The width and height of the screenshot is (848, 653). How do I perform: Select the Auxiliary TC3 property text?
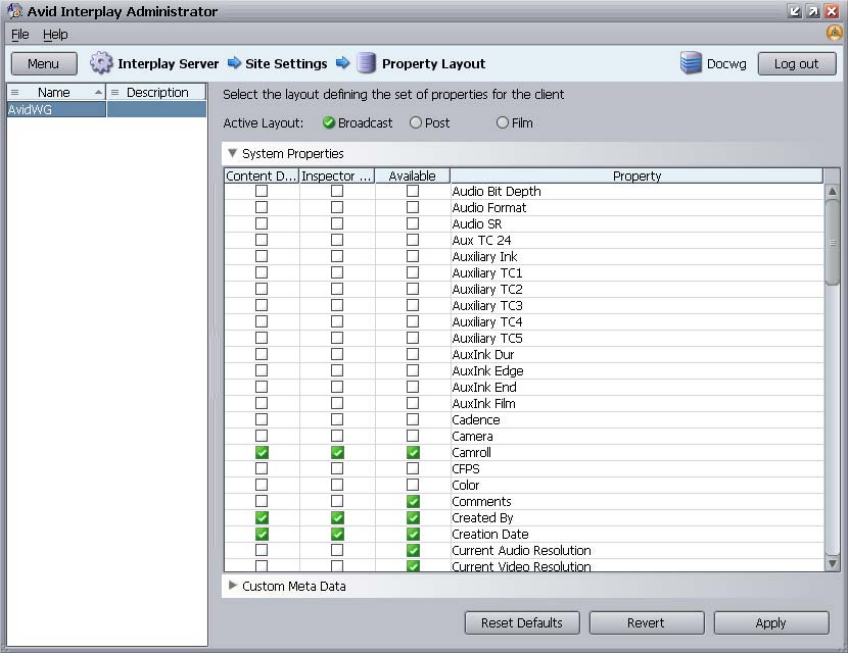487,305
